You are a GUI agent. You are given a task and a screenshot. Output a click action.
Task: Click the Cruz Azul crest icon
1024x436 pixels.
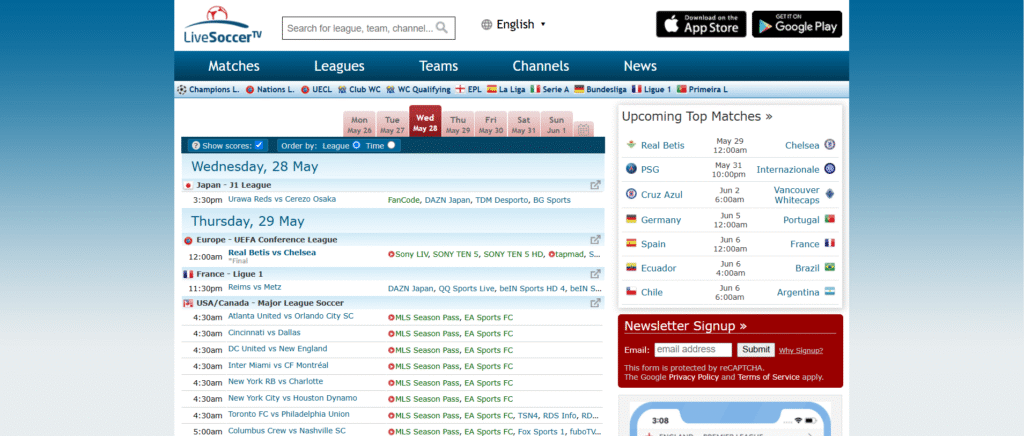631,194
